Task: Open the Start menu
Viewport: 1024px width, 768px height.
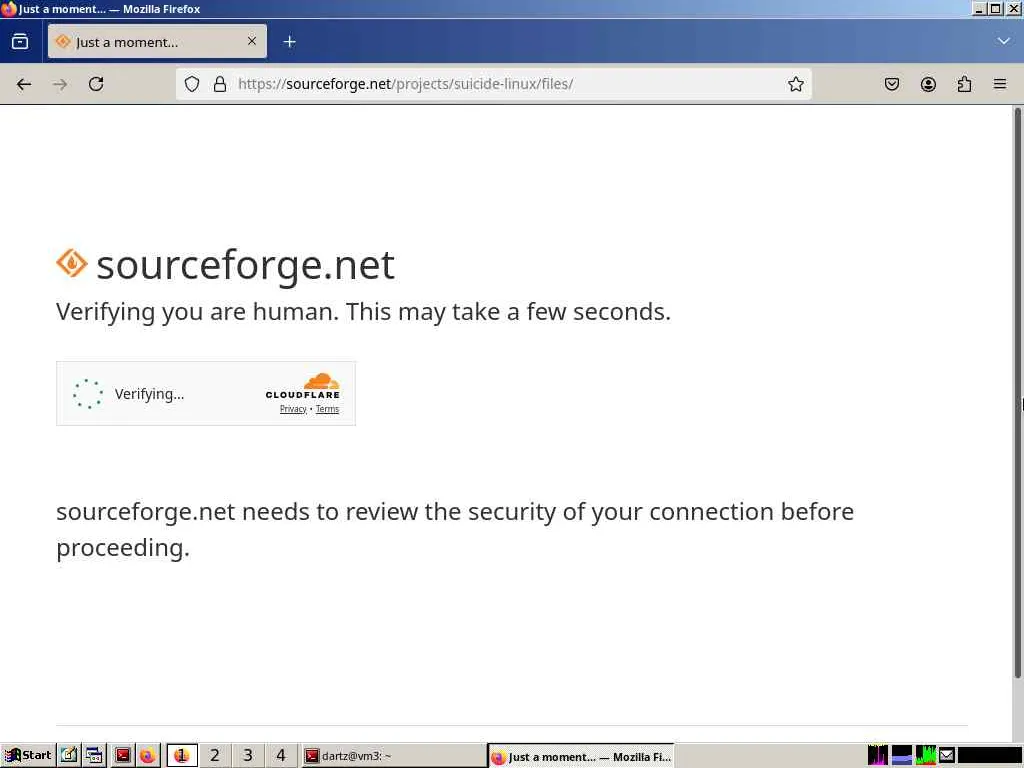Action: [27, 756]
